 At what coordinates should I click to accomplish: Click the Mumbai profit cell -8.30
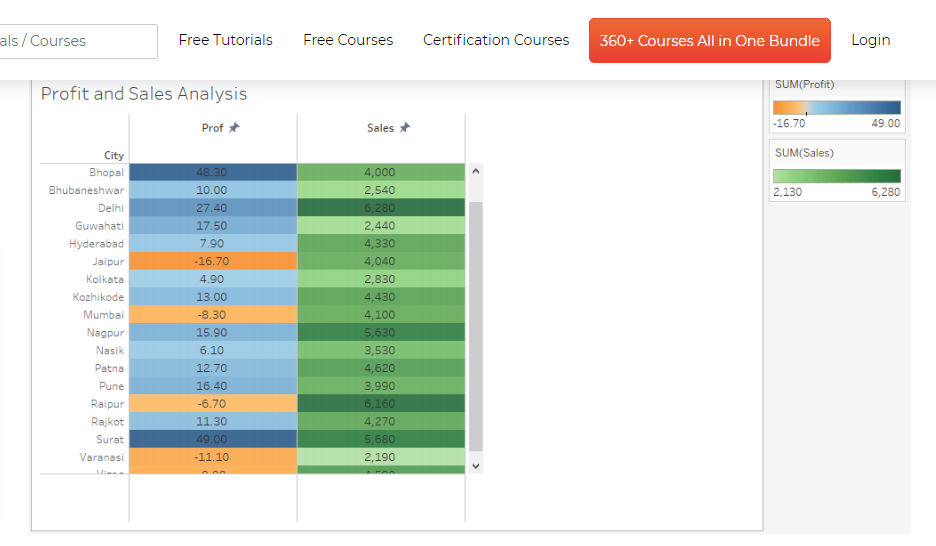[x=213, y=314]
